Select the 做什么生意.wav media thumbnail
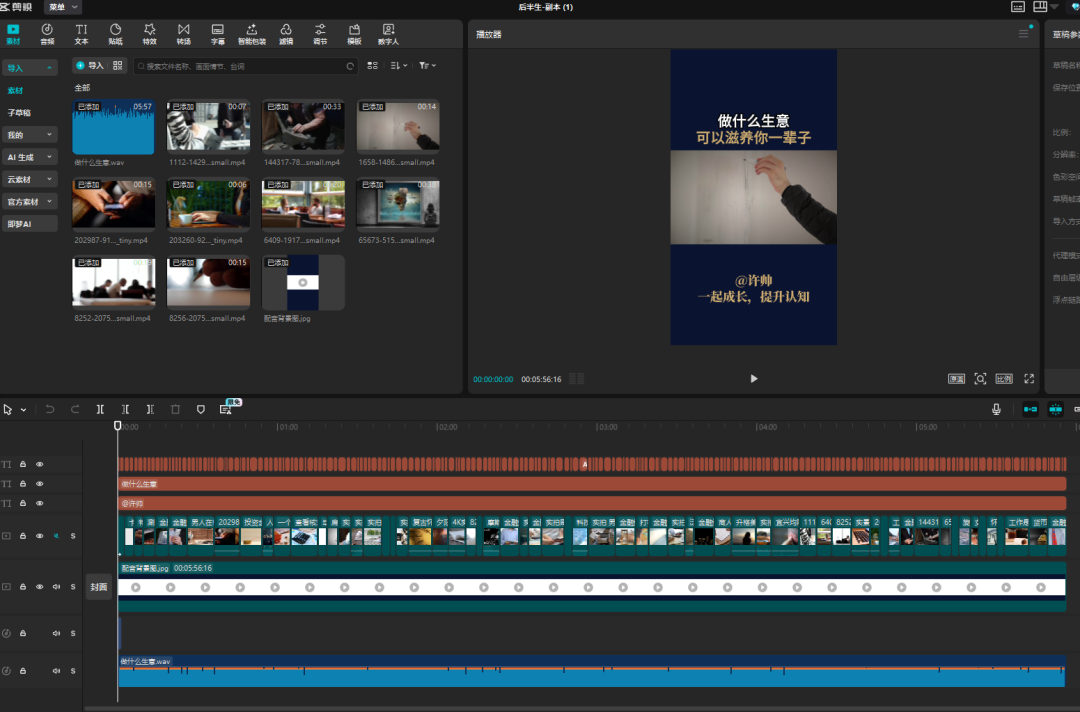The width and height of the screenshot is (1080, 712). click(114, 127)
